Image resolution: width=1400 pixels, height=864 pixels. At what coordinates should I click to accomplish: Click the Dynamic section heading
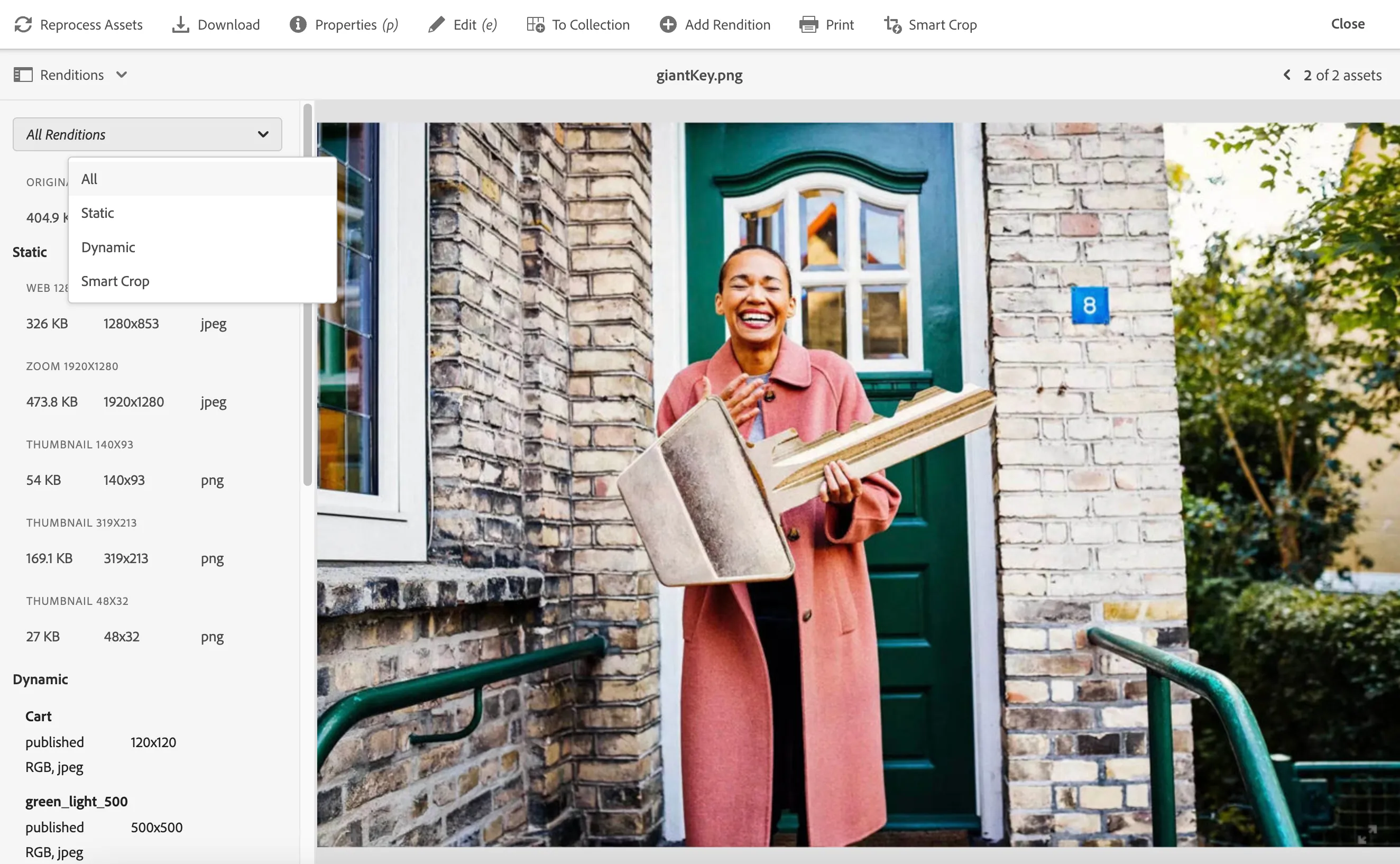(x=41, y=679)
